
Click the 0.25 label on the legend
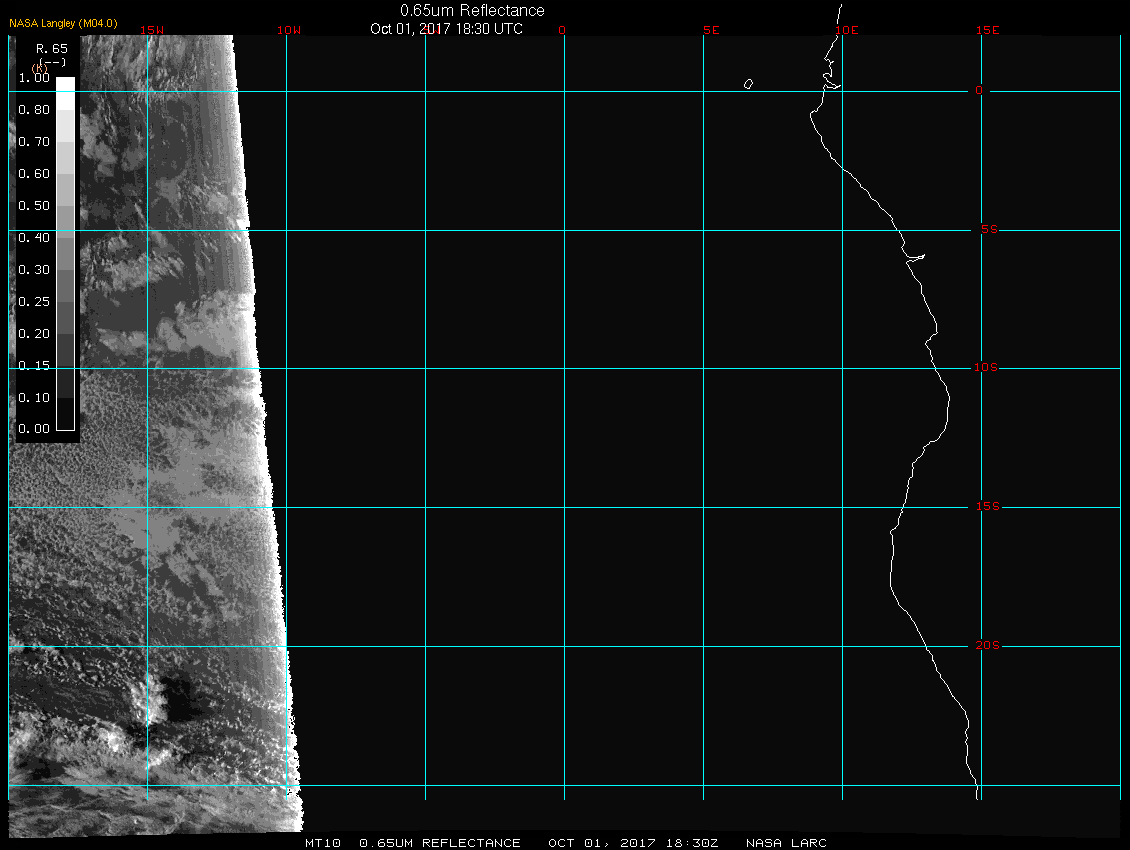pyautogui.click(x=34, y=301)
